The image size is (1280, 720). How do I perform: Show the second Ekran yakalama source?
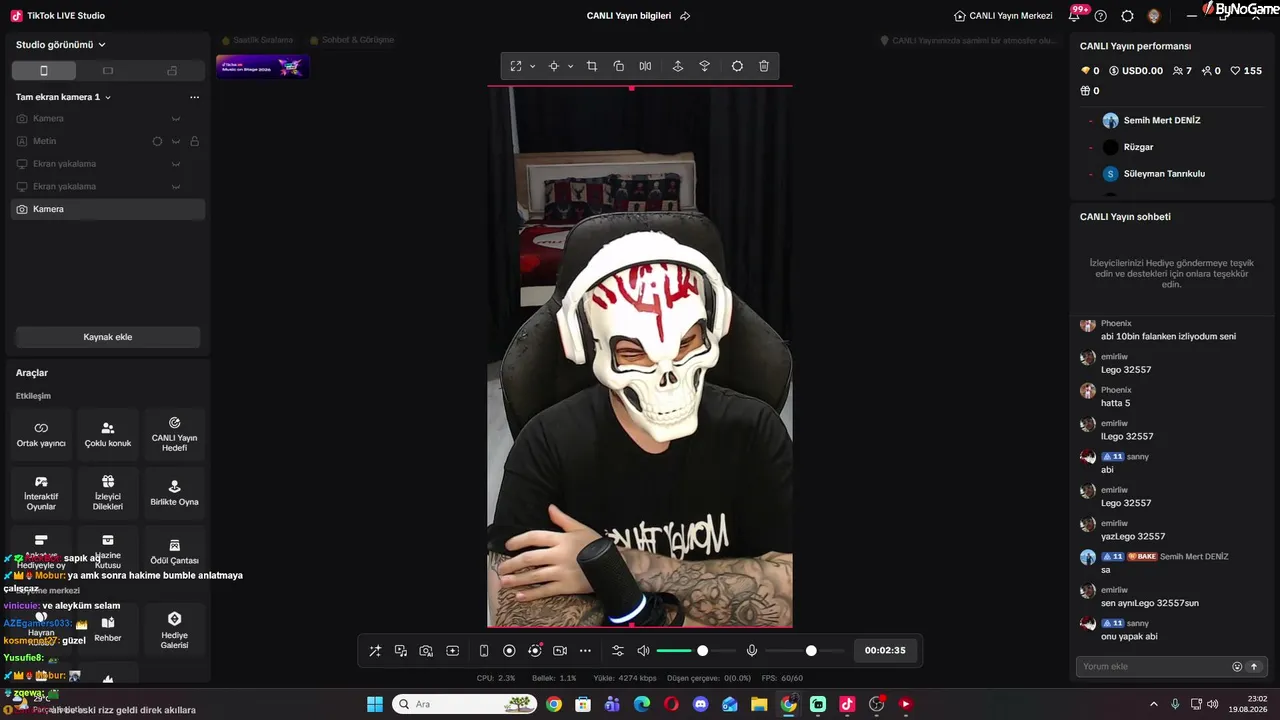tap(176, 187)
